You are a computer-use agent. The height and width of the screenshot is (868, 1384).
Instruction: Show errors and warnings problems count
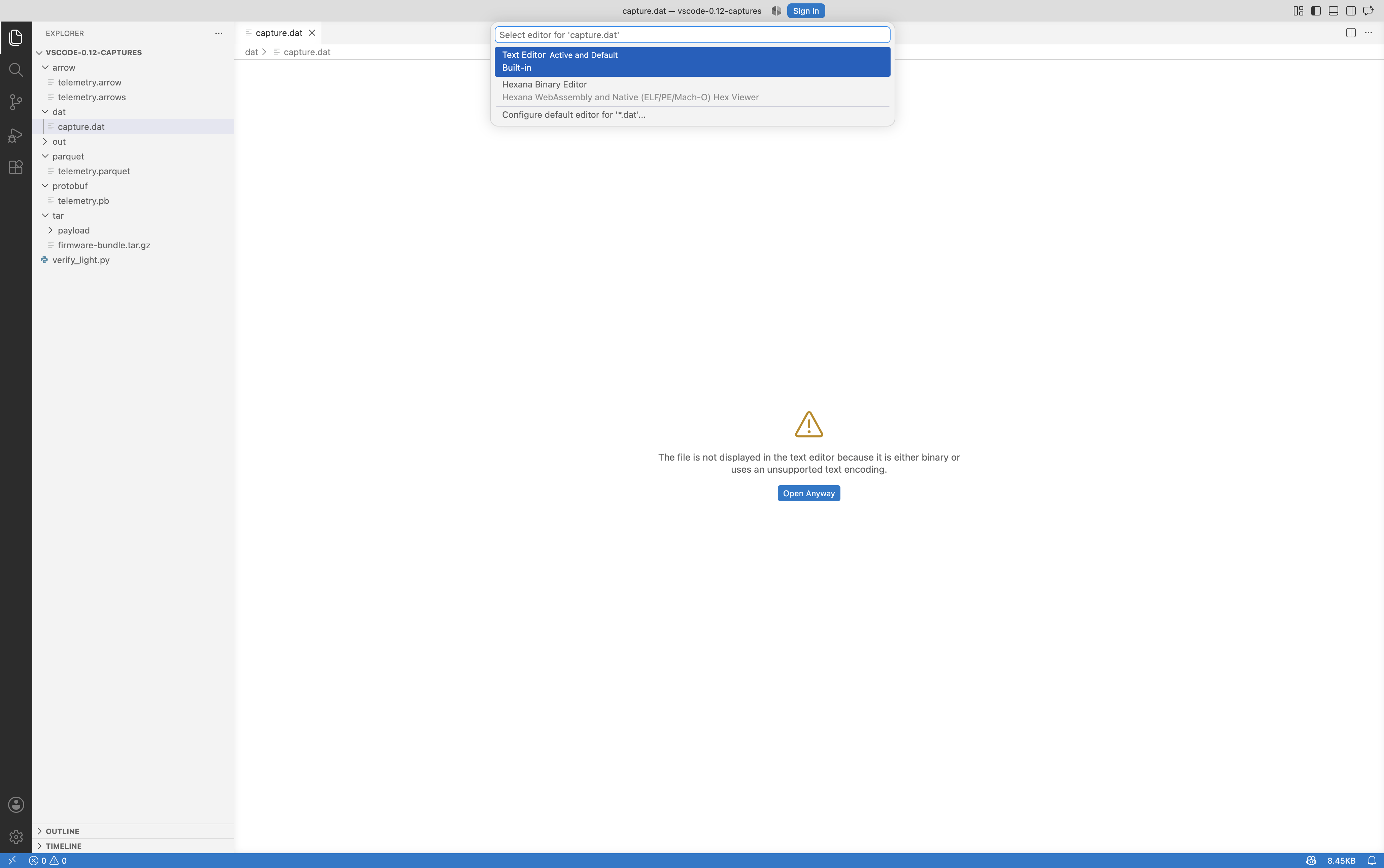[48, 861]
